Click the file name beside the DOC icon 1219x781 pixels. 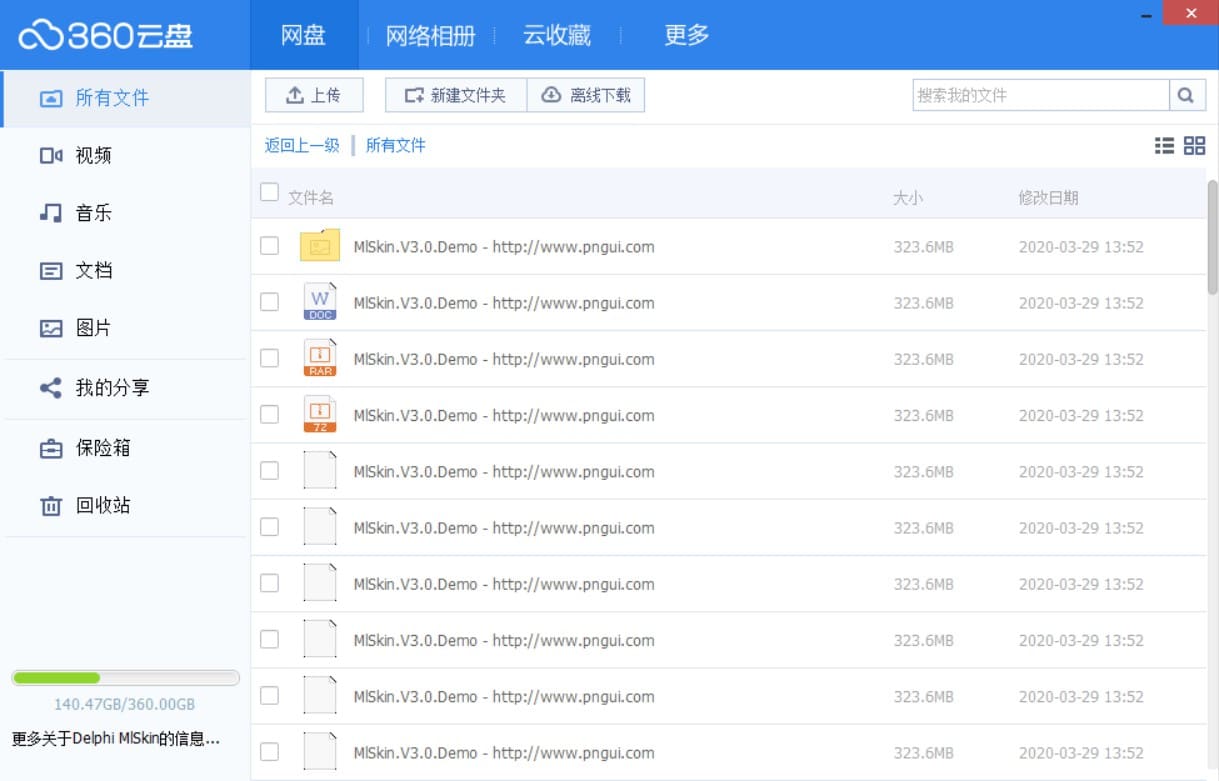[504, 303]
